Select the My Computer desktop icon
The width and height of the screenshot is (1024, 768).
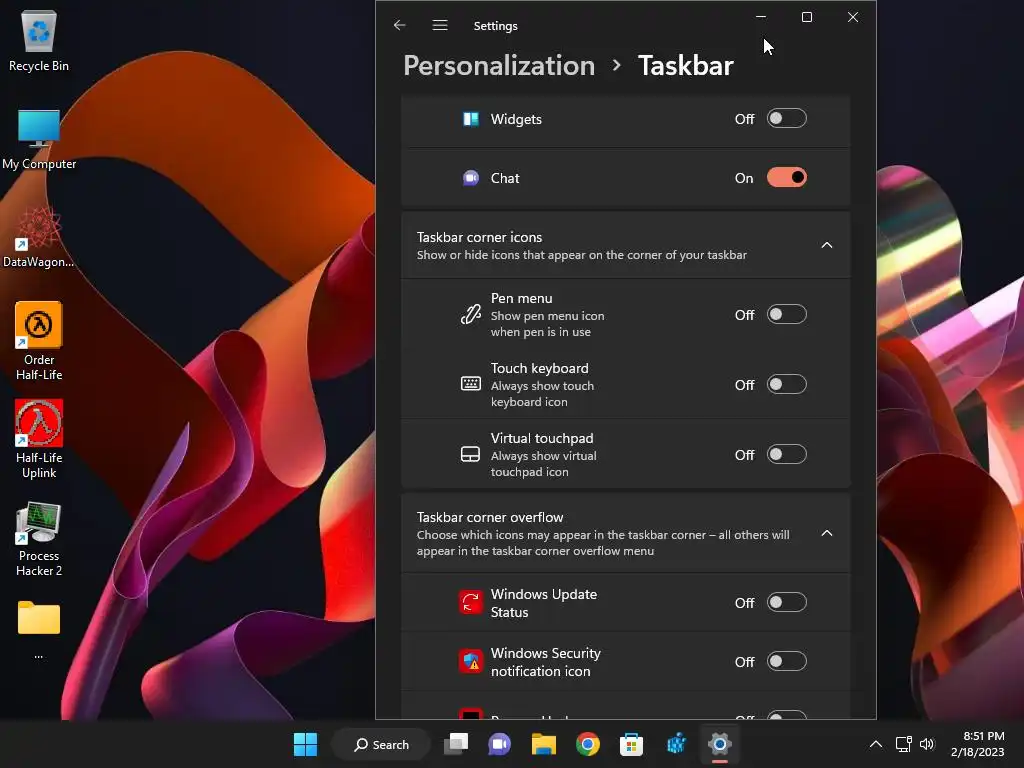pyautogui.click(x=39, y=139)
